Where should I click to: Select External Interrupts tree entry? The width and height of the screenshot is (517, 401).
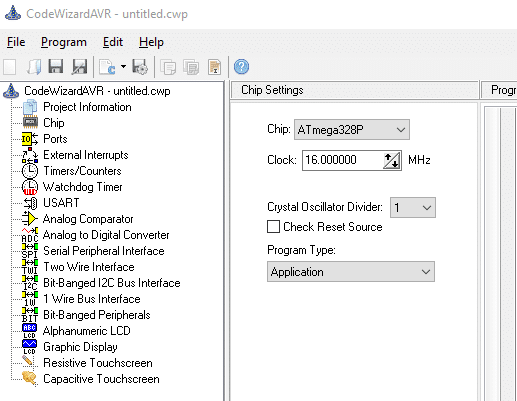tap(86, 155)
